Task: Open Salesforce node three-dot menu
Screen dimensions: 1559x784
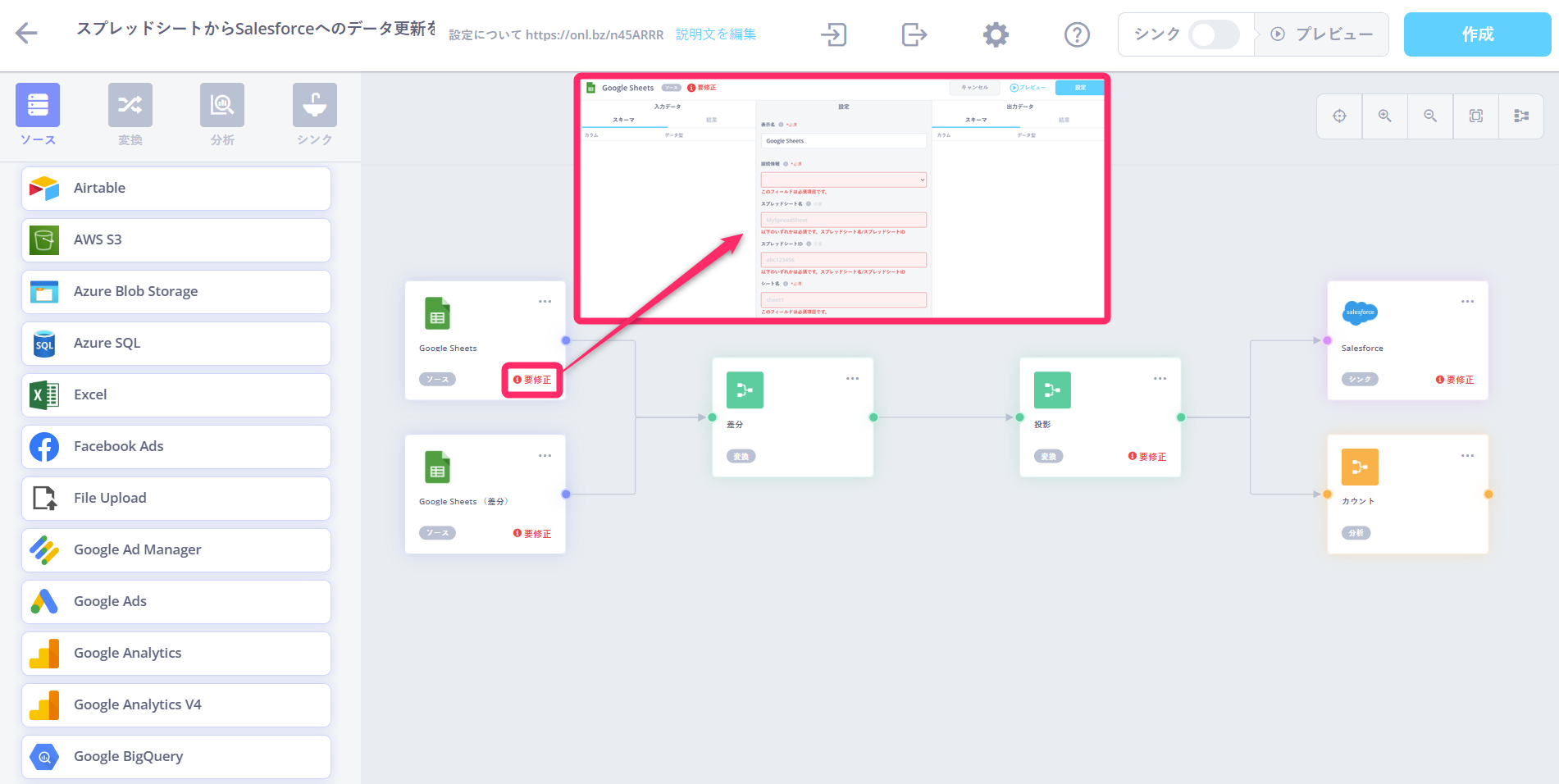Action: 1467,302
